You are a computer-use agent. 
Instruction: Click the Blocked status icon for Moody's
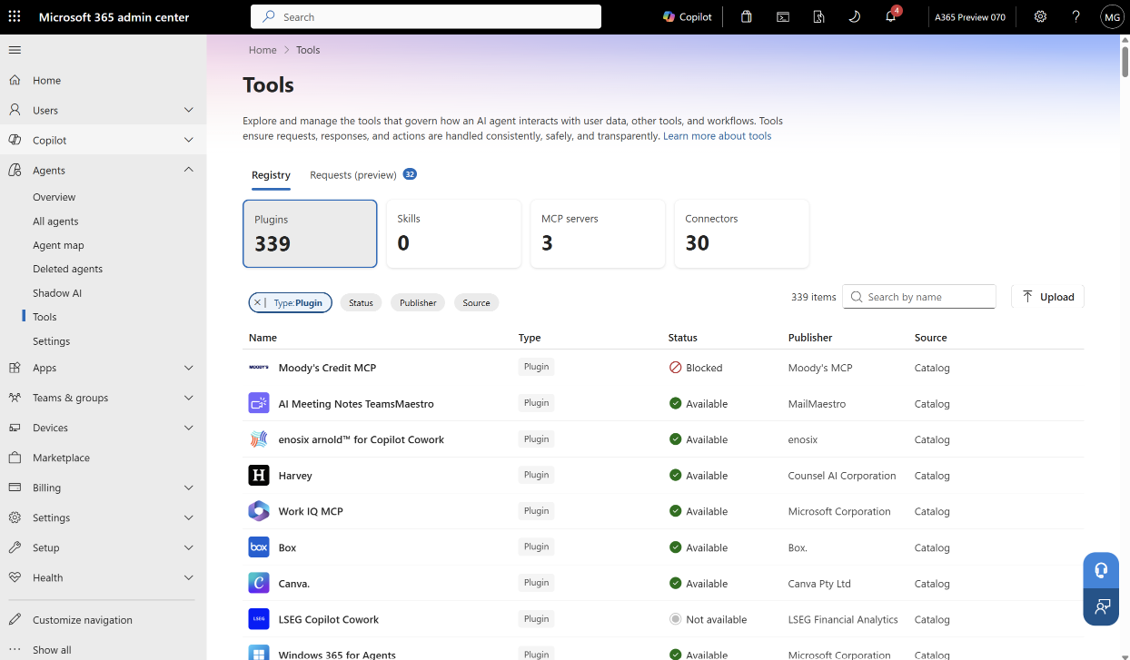point(675,367)
